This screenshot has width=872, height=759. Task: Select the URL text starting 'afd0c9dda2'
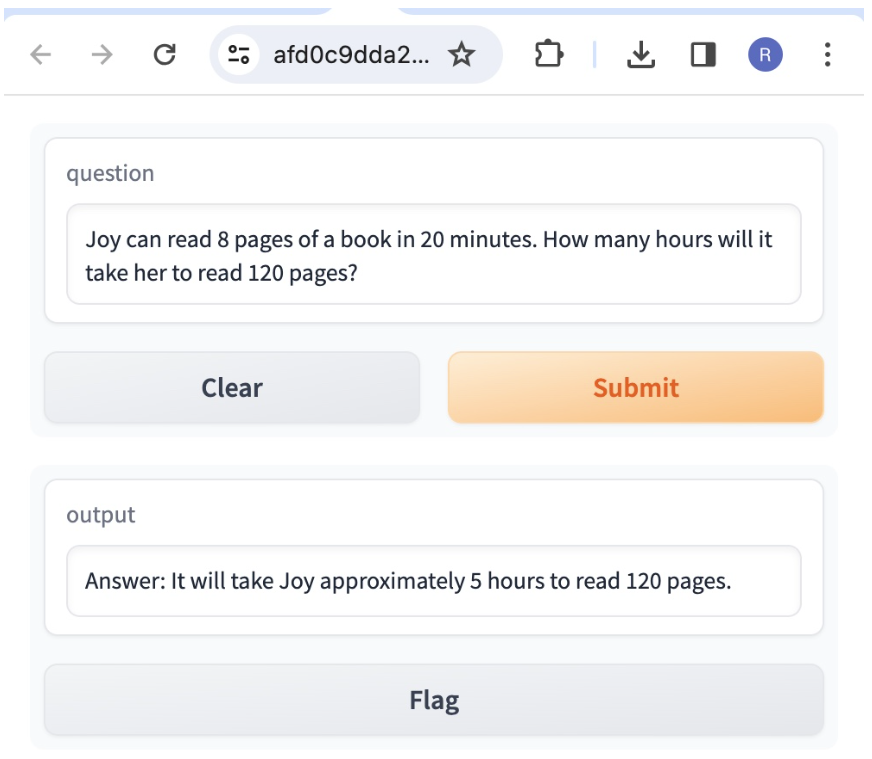coord(351,55)
